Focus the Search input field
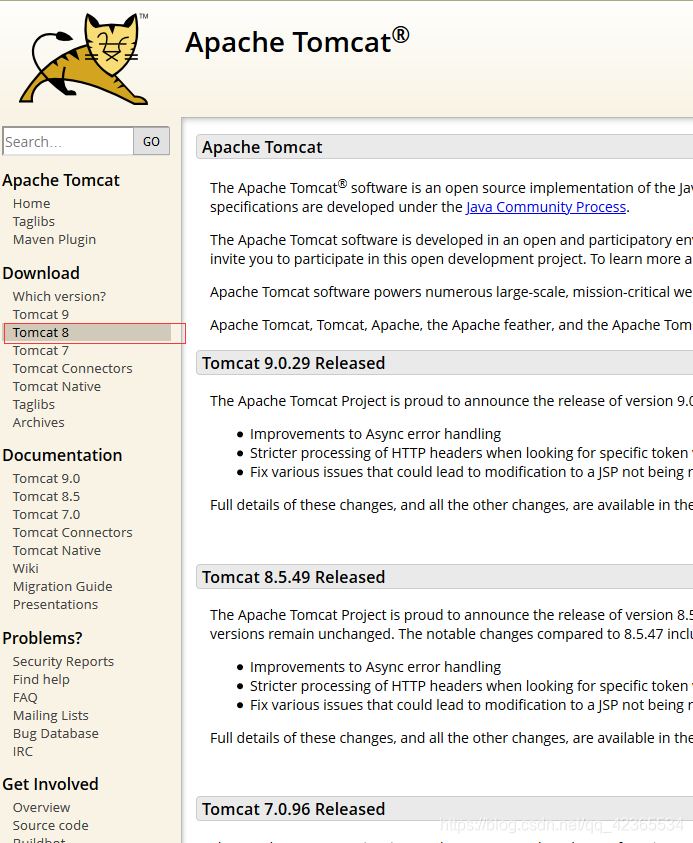This screenshot has width=693, height=843. click(68, 141)
